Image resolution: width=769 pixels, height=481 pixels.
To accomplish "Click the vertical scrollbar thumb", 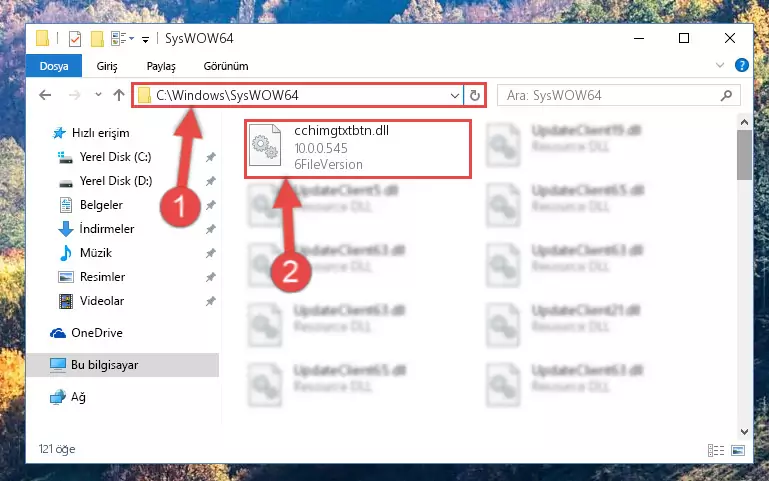I will 744,155.
